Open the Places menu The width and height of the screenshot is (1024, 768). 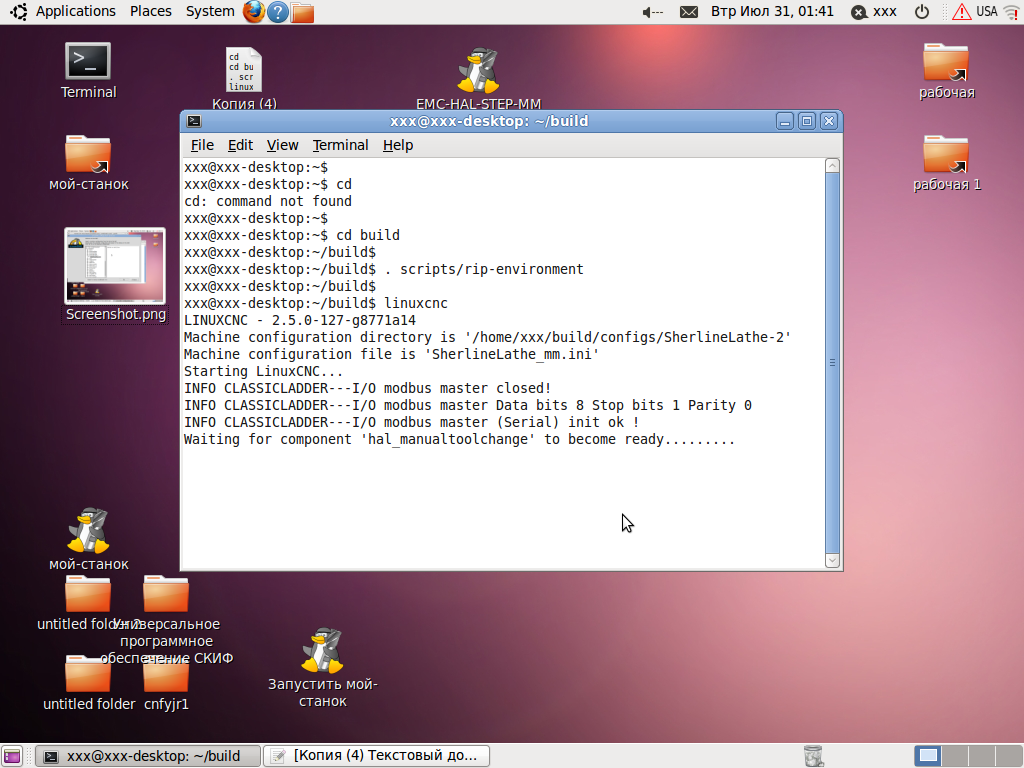150,12
